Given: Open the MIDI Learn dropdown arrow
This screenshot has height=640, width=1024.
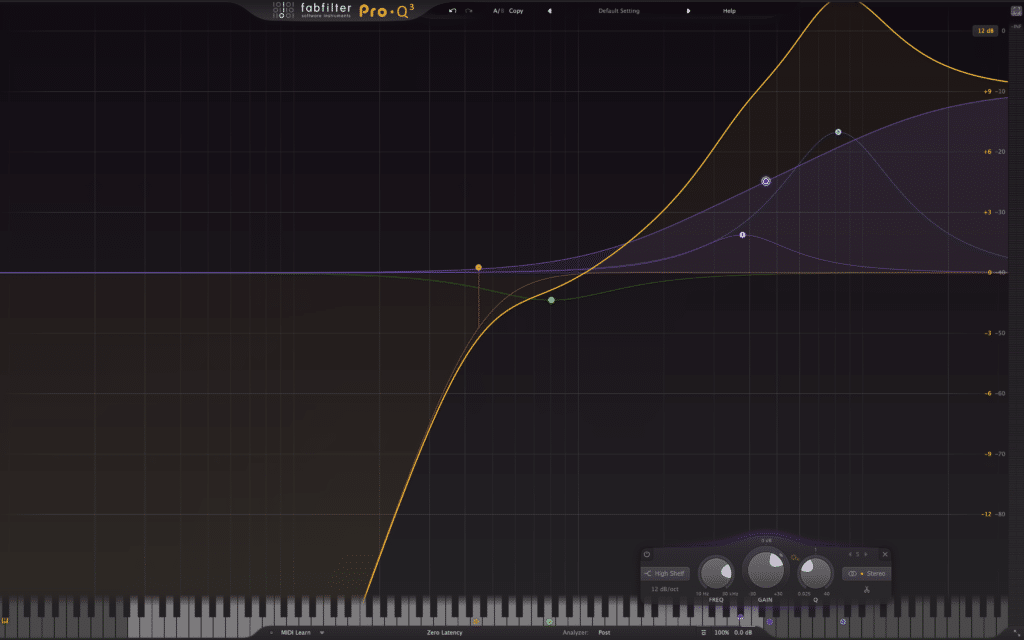Looking at the screenshot, I should coord(321,632).
